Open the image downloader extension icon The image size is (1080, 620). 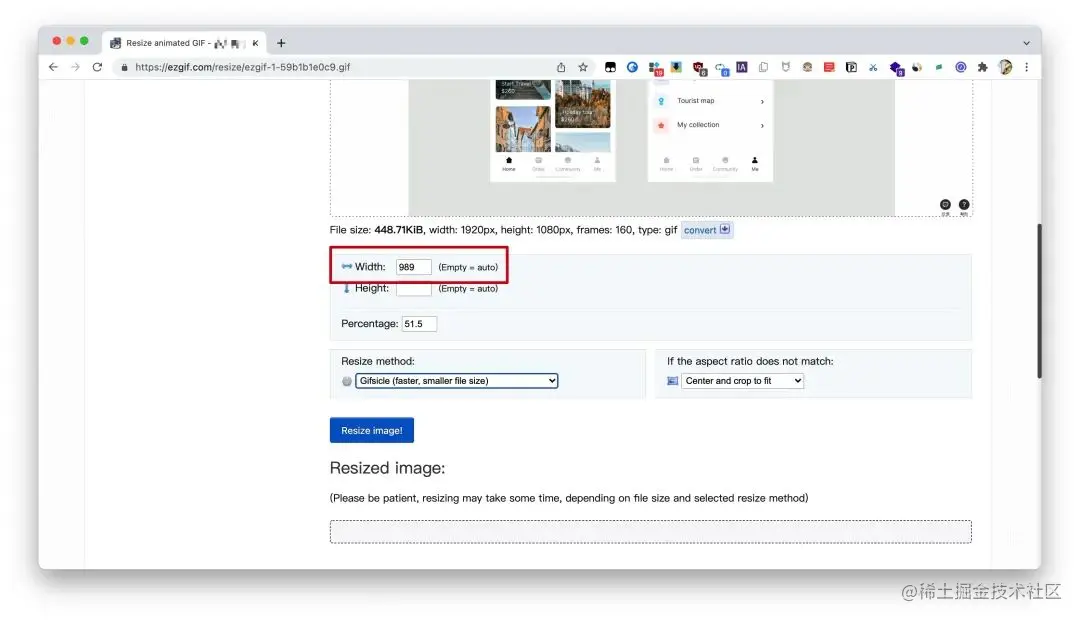coord(676,67)
